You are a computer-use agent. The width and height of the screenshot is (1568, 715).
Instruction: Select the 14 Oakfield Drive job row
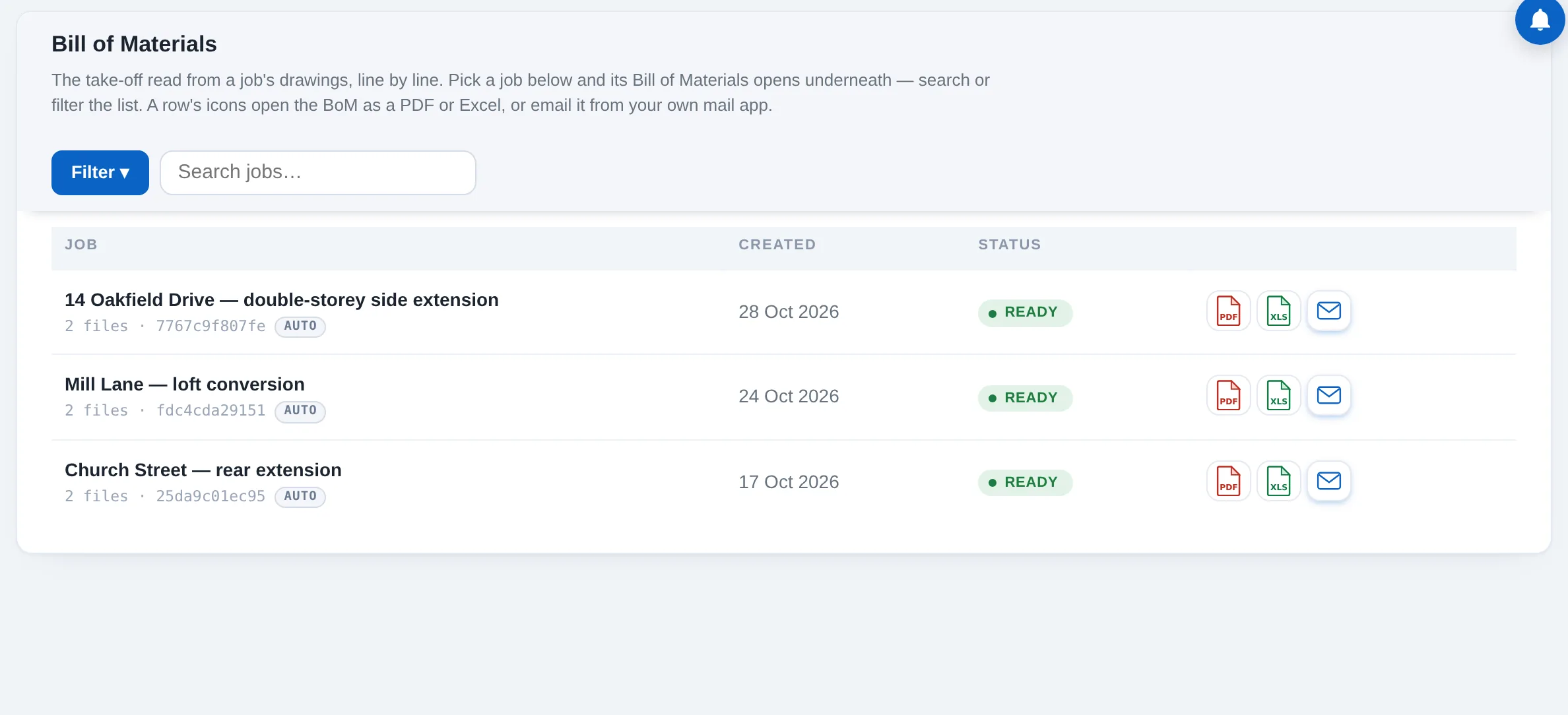click(783, 312)
